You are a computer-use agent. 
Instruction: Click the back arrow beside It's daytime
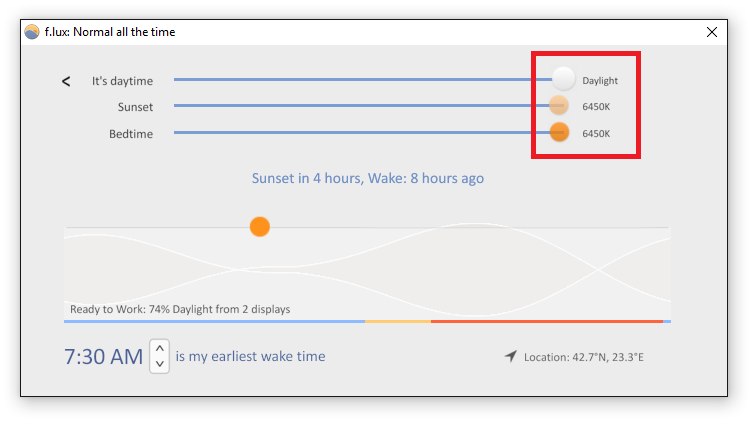pyautogui.click(x=66, y=81)
